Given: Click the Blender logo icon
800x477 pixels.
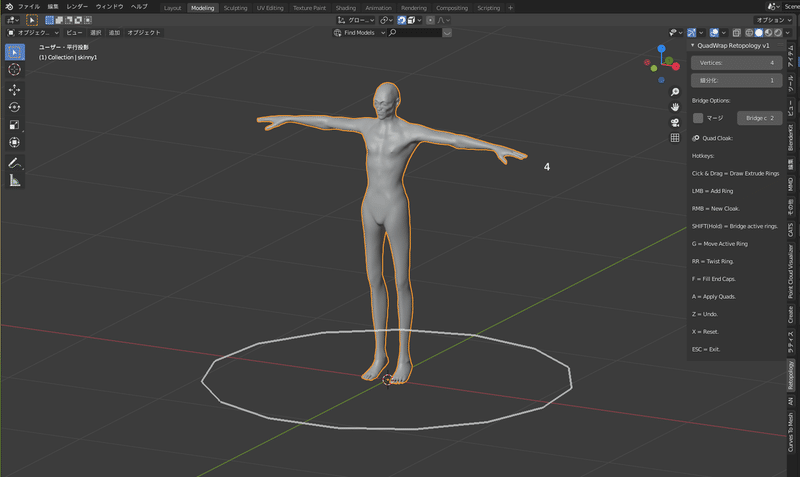Looking at the screenshot, I should pyautogui.click(x=9, y=7).
